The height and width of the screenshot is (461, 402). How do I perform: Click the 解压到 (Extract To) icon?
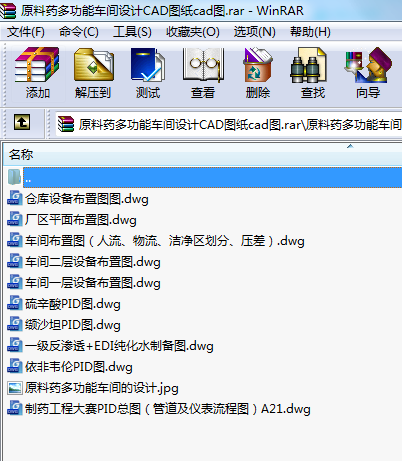93,74
